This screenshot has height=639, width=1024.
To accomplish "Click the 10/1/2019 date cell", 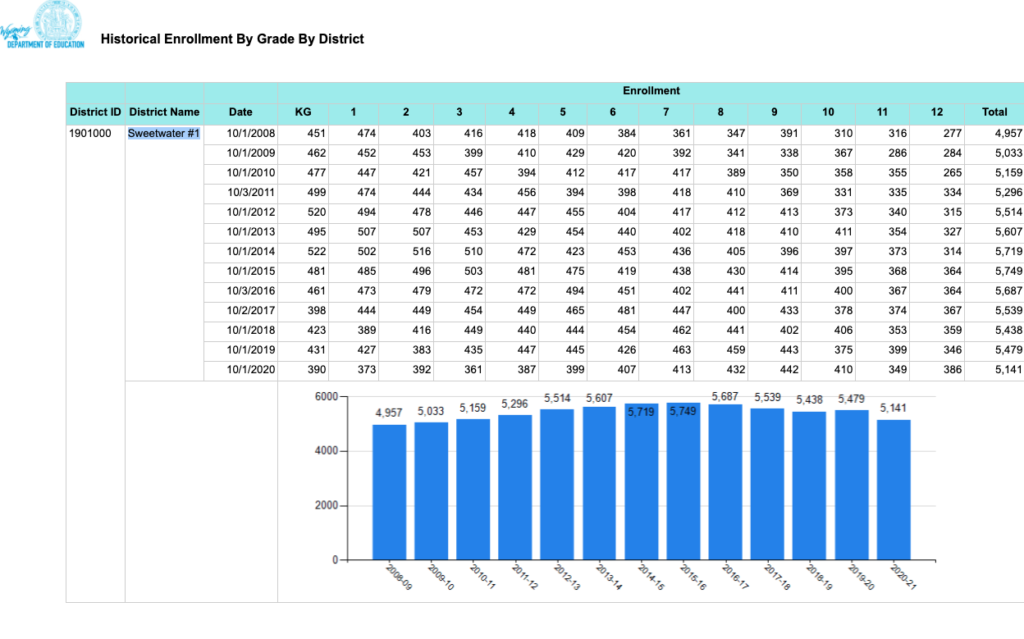I will coord(251,350).
